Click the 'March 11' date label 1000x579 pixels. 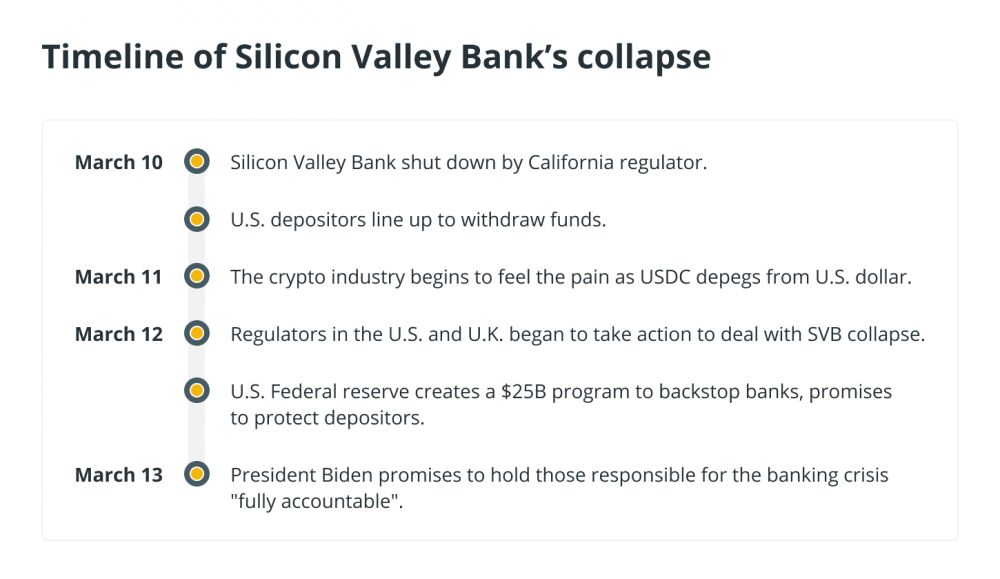(118, 277)
